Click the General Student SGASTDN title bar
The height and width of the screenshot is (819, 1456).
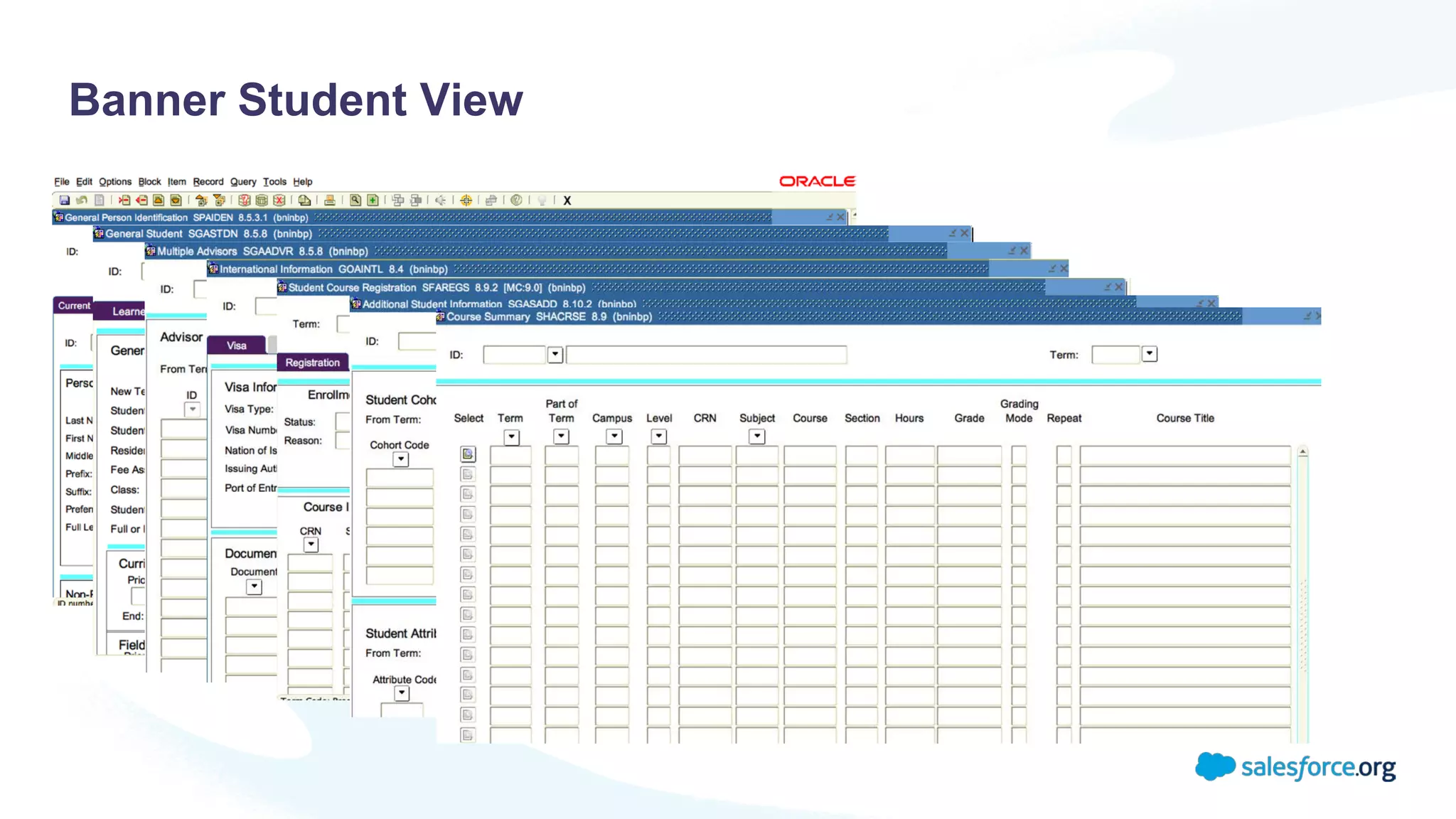[532, 233]
